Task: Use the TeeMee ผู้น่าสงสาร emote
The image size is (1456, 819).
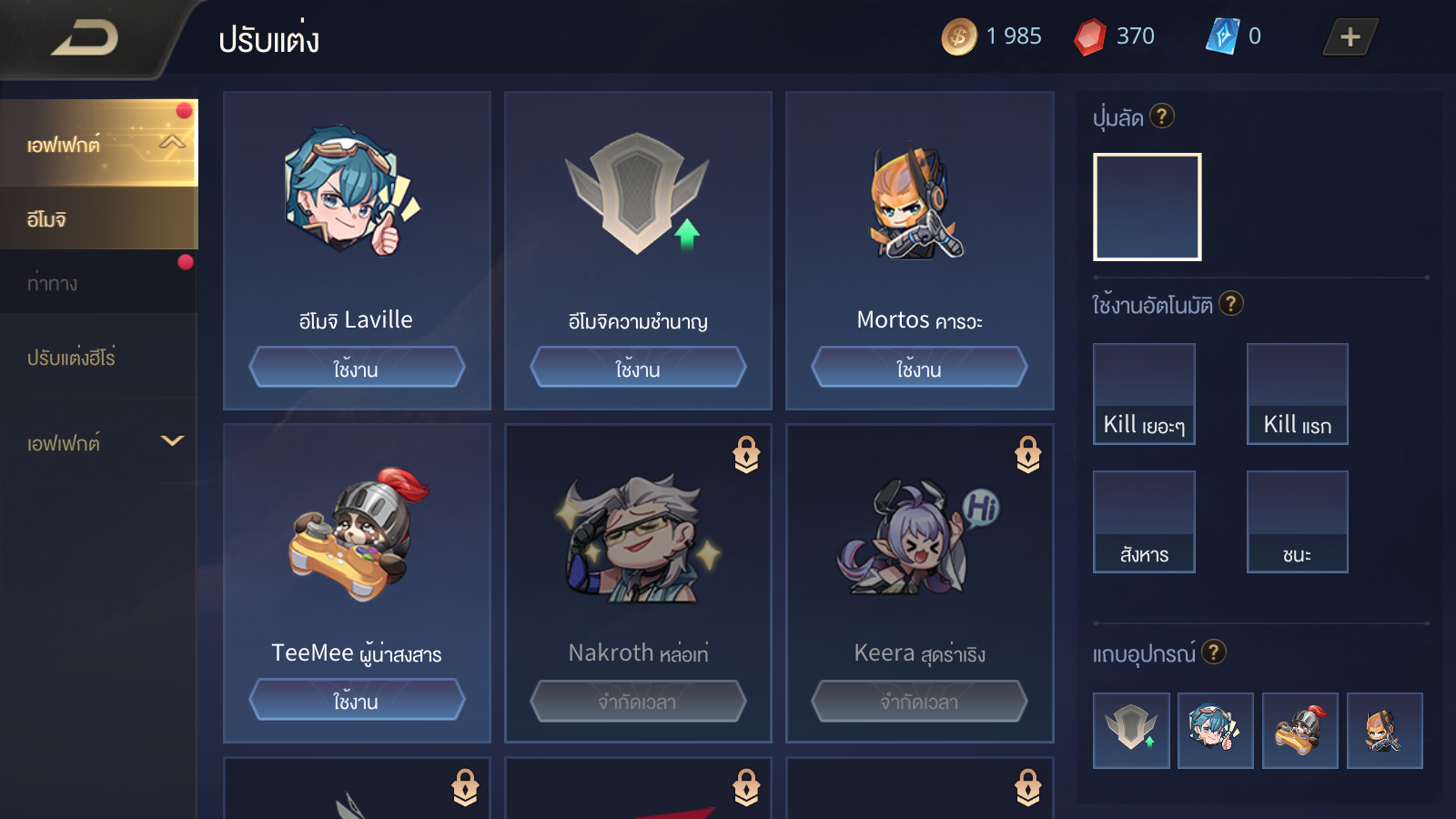Action: [x=357, y=700]
